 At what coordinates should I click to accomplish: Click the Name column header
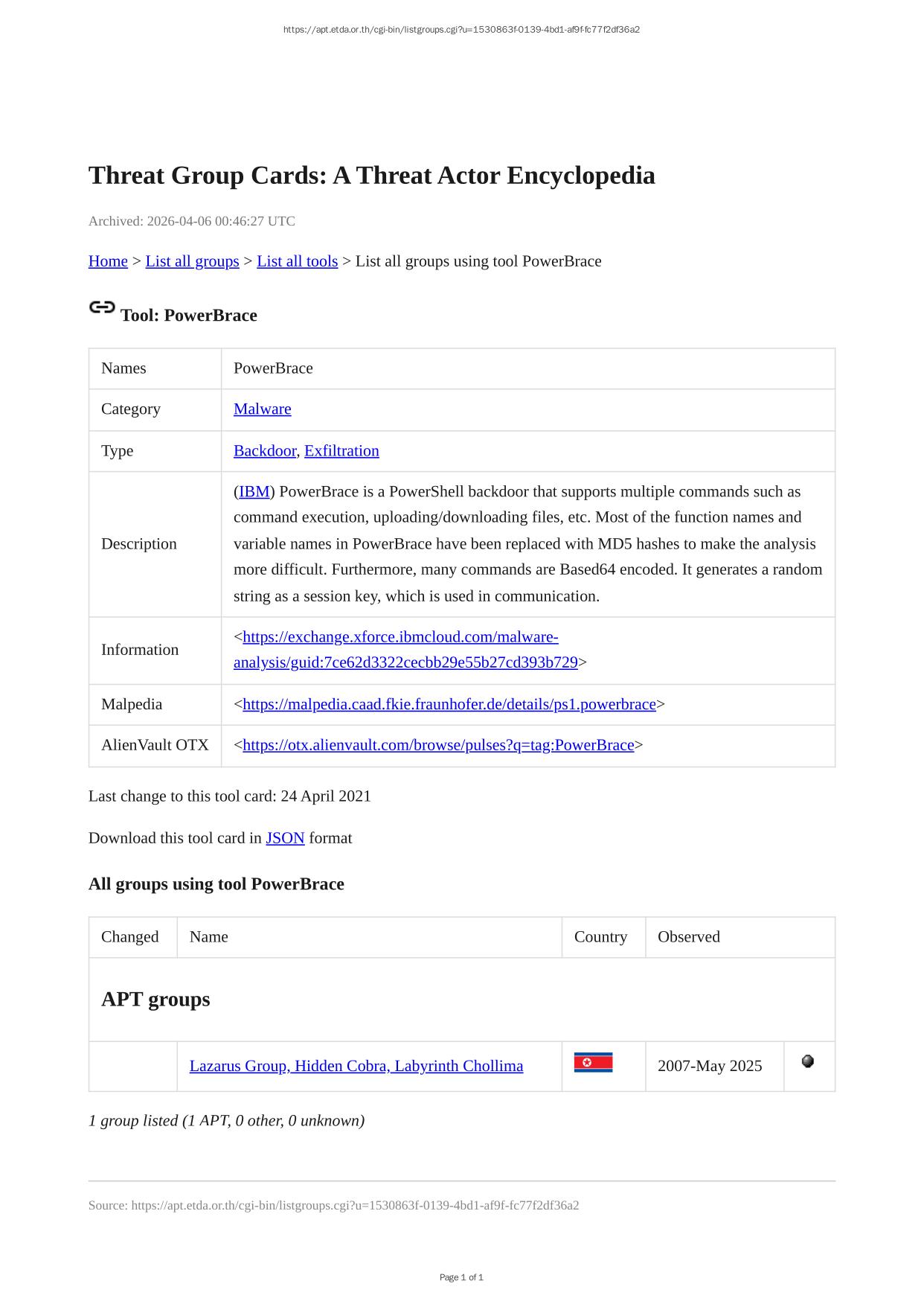(x=209, y=937)
